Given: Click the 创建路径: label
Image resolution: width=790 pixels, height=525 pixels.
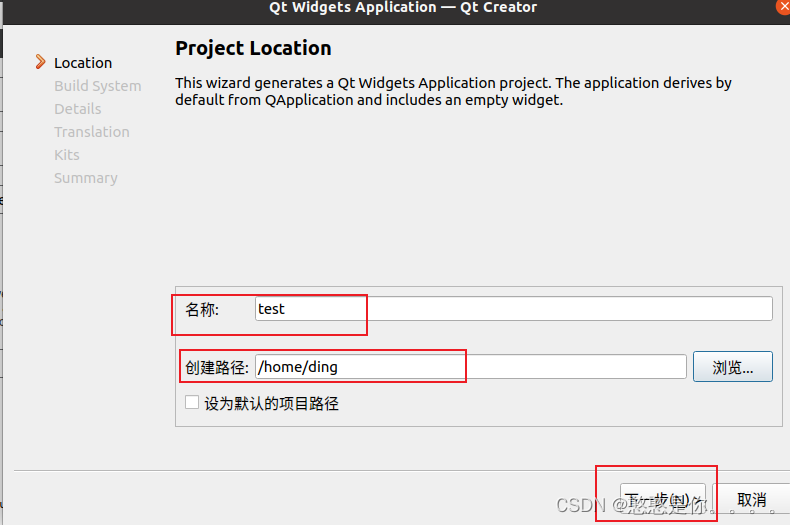Looking at the screenshot, I should click(x=217, y=367).
